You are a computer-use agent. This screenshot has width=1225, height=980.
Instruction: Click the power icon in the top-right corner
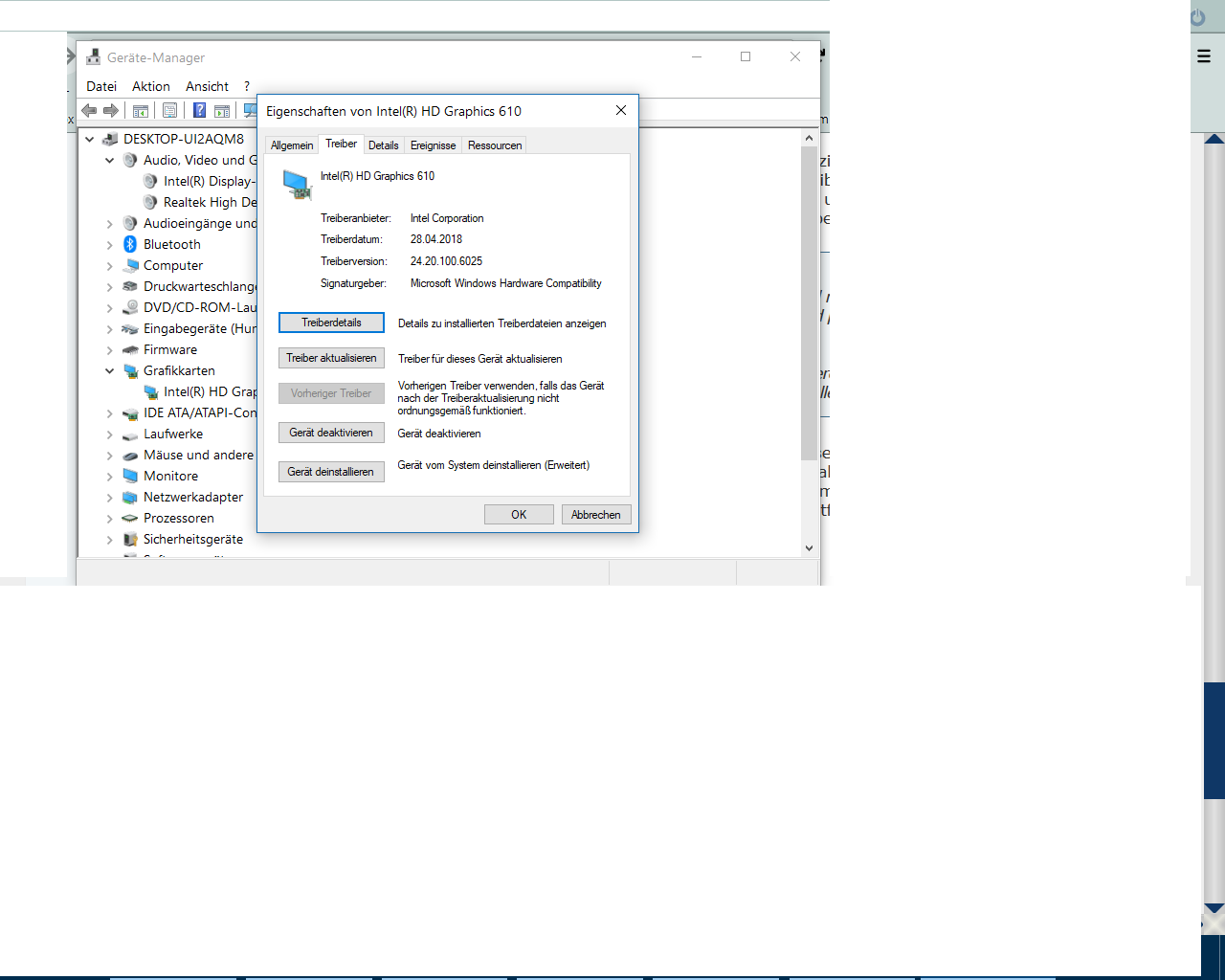click(1198, 17)
